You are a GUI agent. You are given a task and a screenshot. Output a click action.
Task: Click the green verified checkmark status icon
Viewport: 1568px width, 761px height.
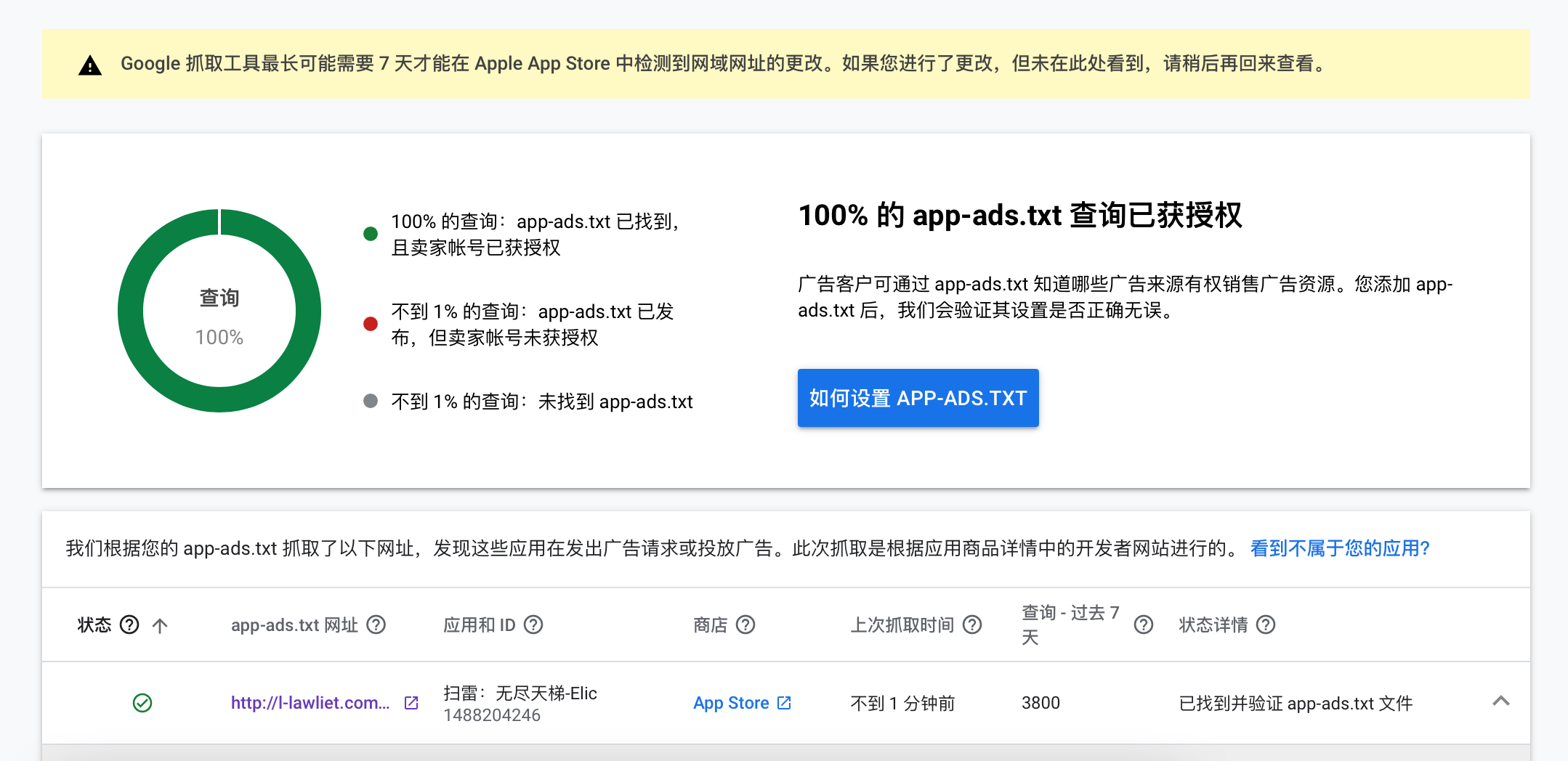coord(142,703)
